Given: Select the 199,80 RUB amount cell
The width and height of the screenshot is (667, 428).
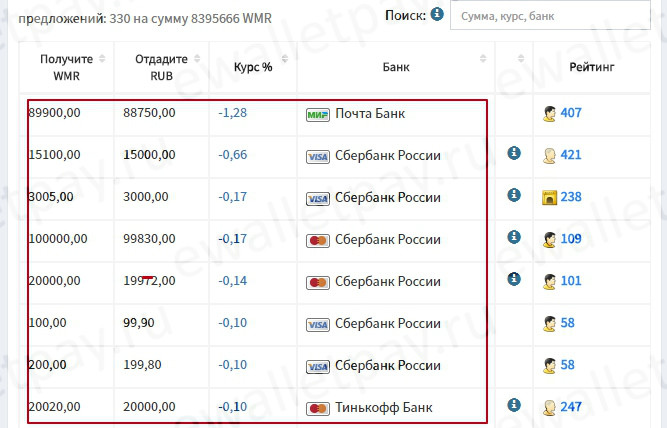Looking at the screenshot, I should (x=143, y=365).
